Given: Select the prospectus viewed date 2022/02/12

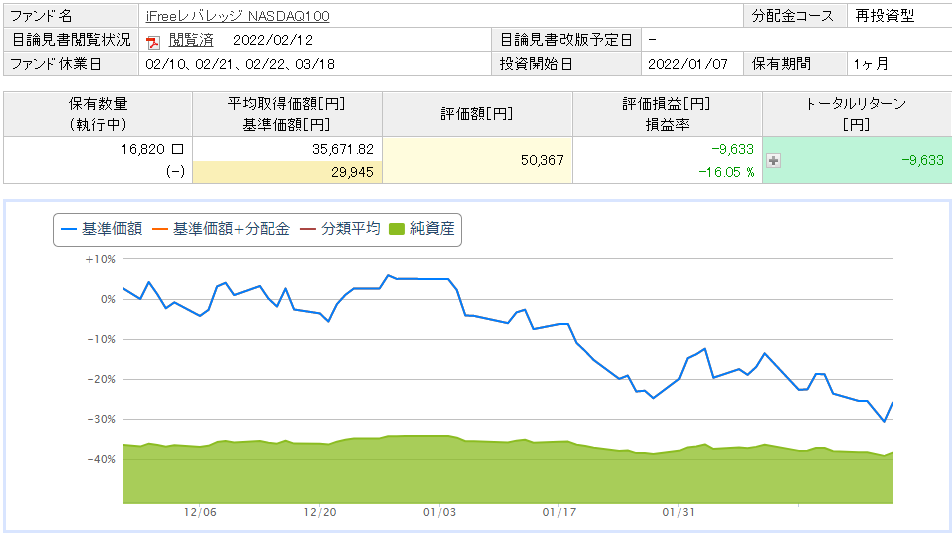Looking at the screenshot, I should 273,40.
